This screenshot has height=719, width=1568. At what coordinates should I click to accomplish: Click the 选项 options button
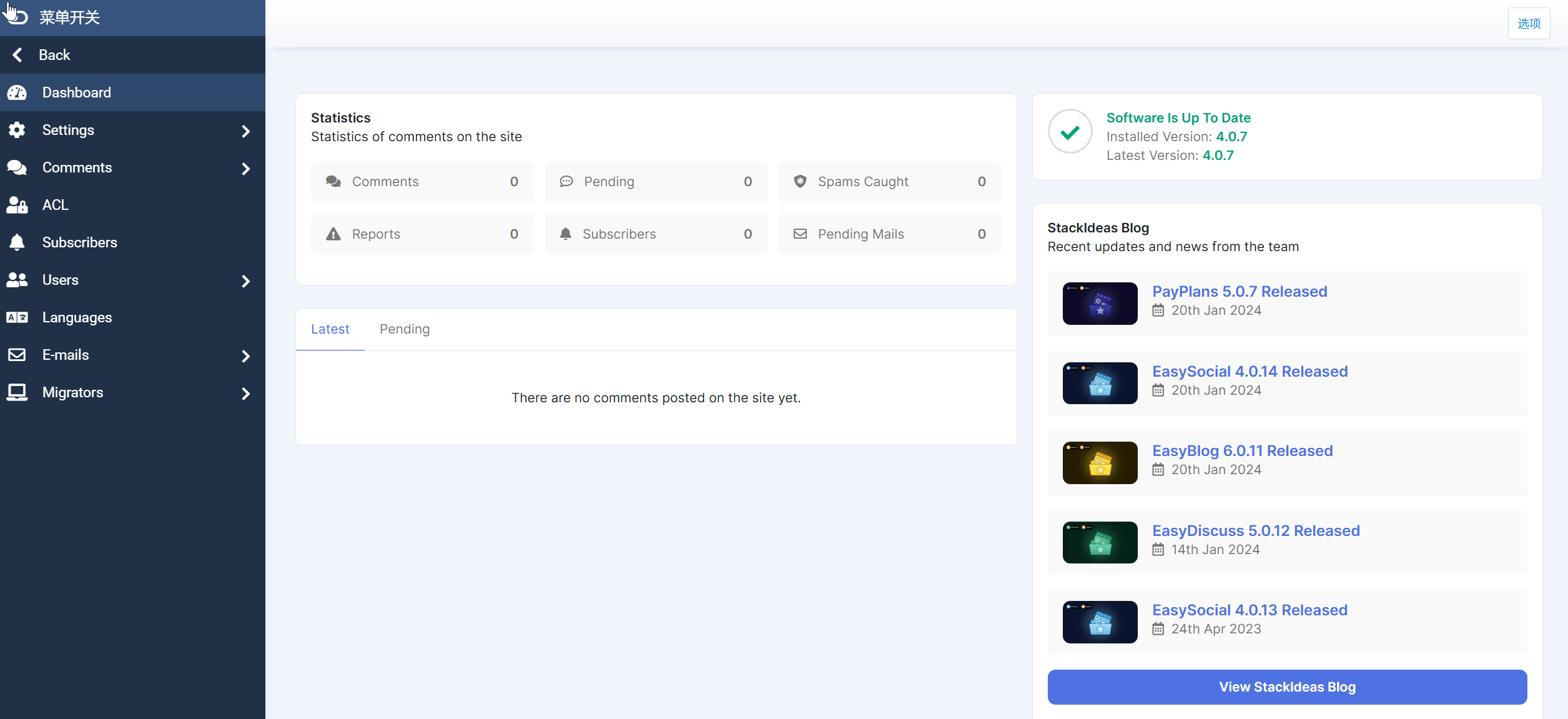(1528, 24)
